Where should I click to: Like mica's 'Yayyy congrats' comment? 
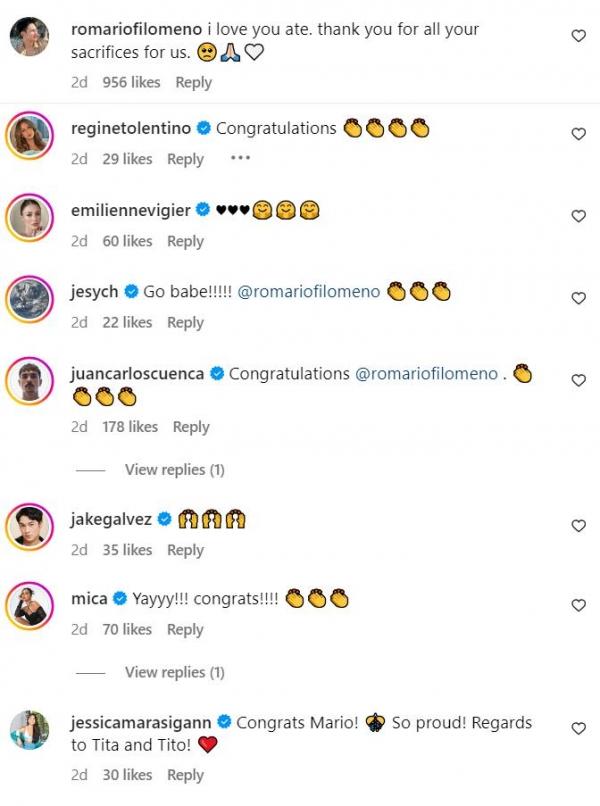click(577, 606)
